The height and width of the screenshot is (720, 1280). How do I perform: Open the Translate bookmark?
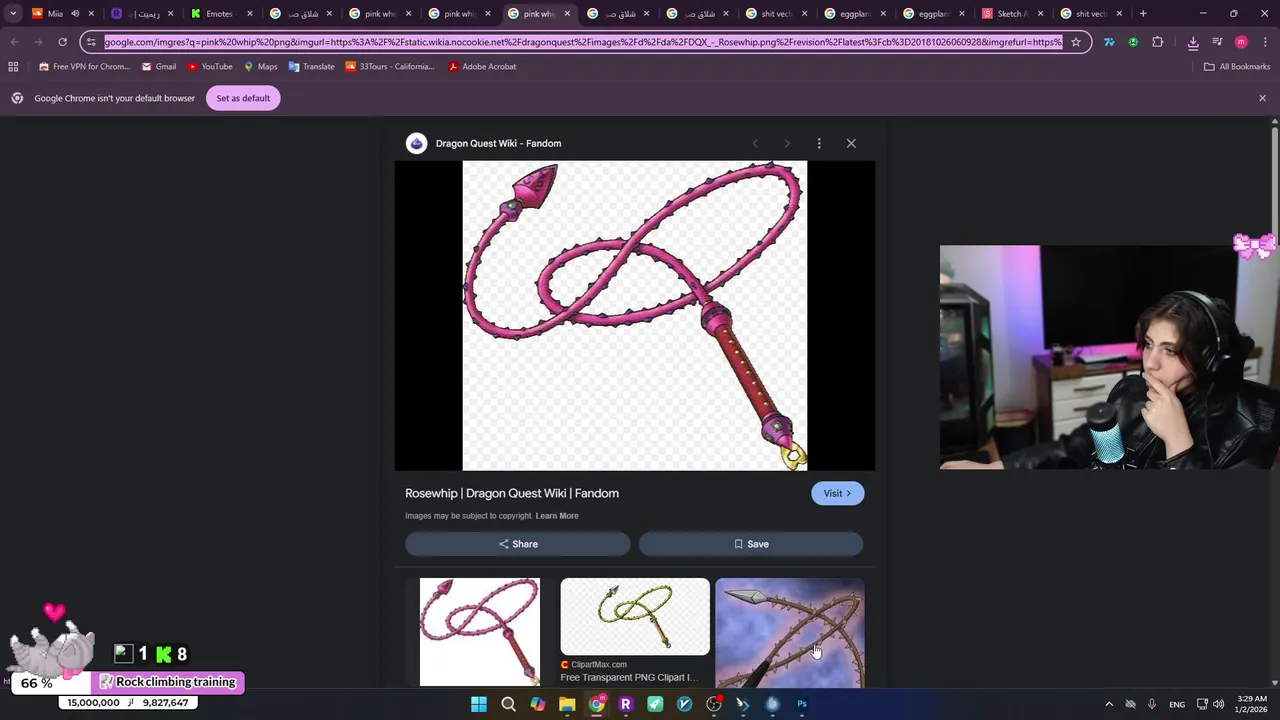[x=311, y=66]
